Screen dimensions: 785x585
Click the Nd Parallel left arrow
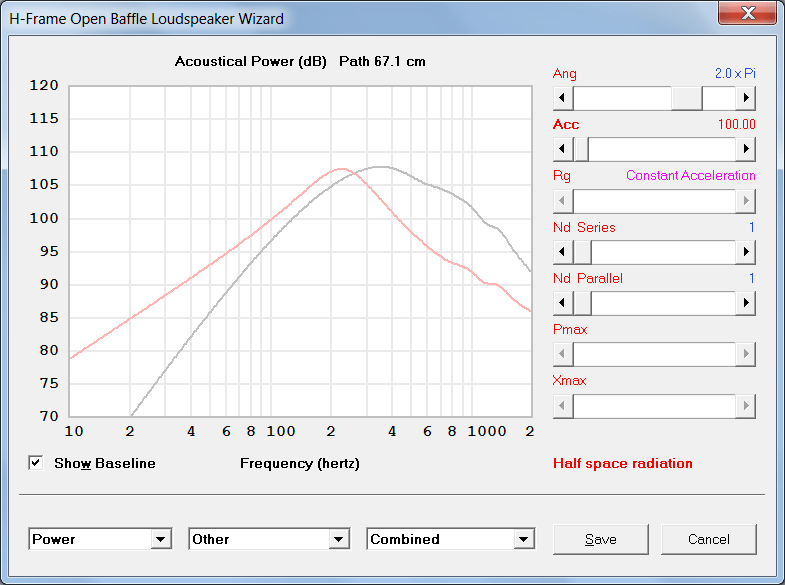point(563,303)
